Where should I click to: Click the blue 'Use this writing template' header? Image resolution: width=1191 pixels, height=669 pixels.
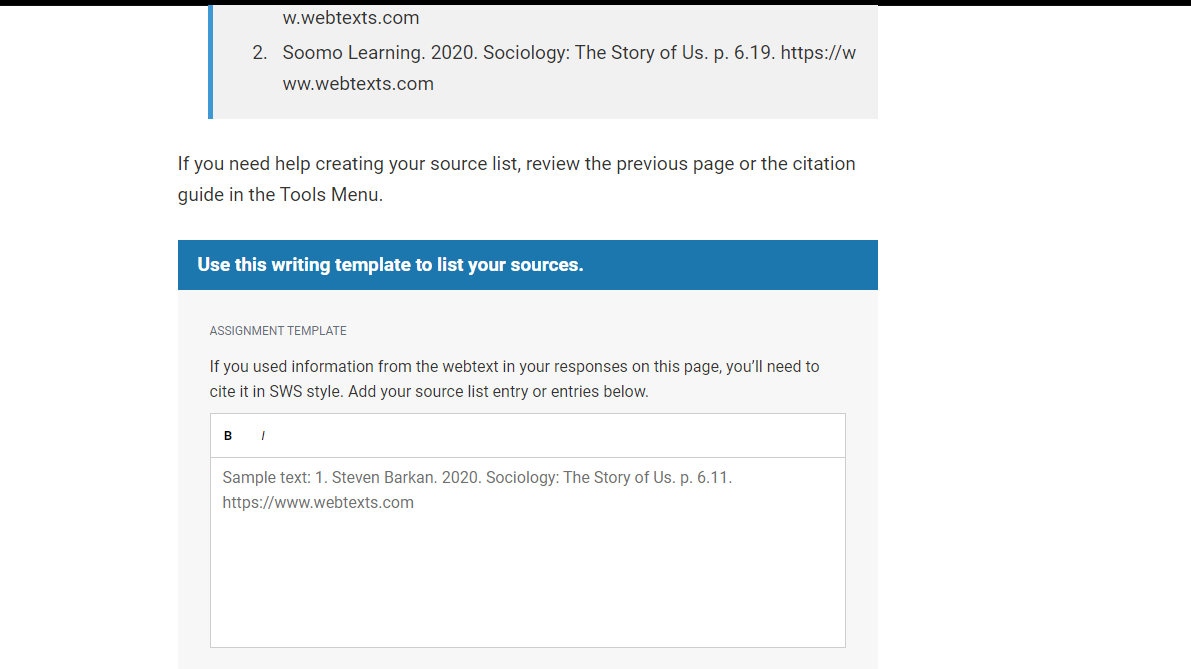pos(527,265)
